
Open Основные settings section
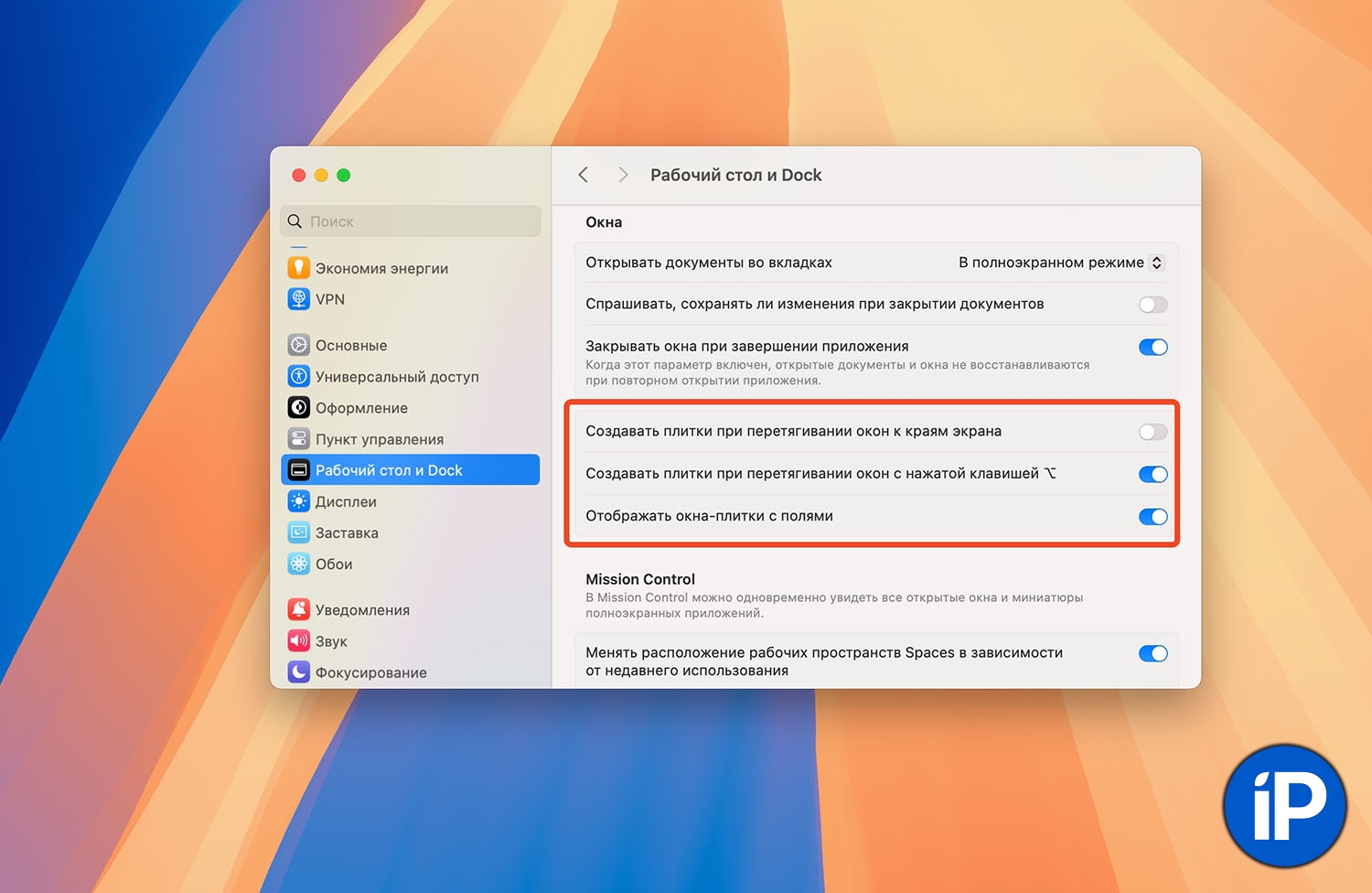coord(410,345)
